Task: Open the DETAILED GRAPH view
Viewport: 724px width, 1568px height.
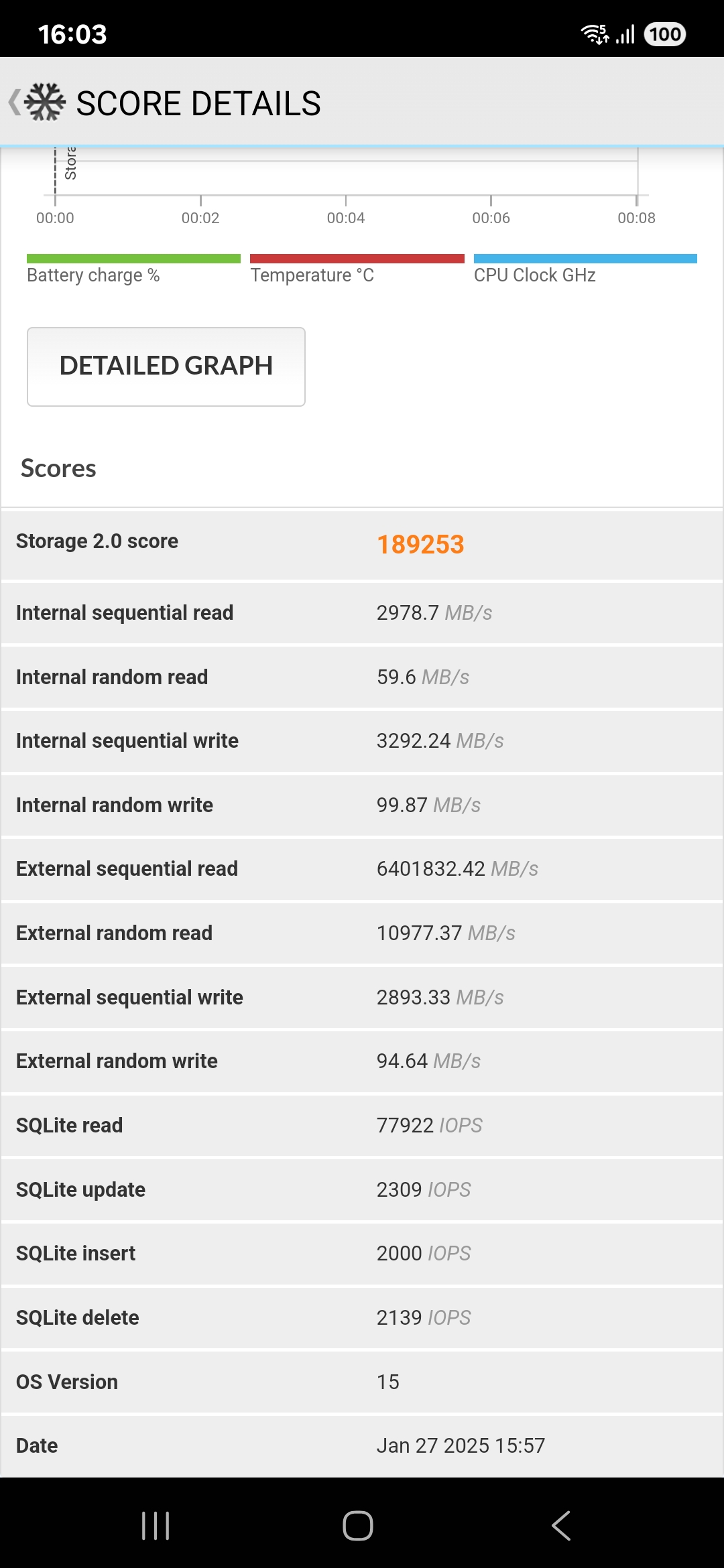Action: (x=166, y=367)
